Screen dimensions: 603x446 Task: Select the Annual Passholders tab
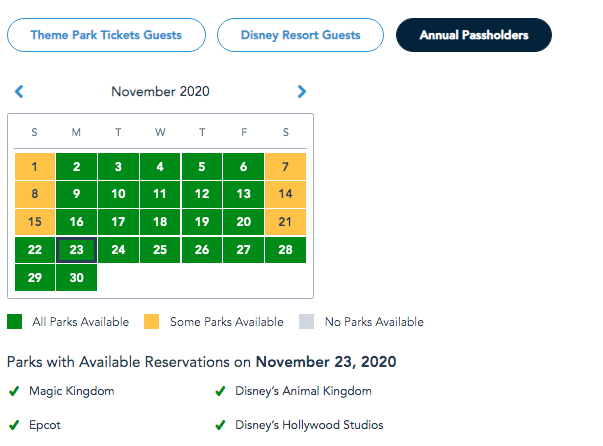(x=475, y=35)
